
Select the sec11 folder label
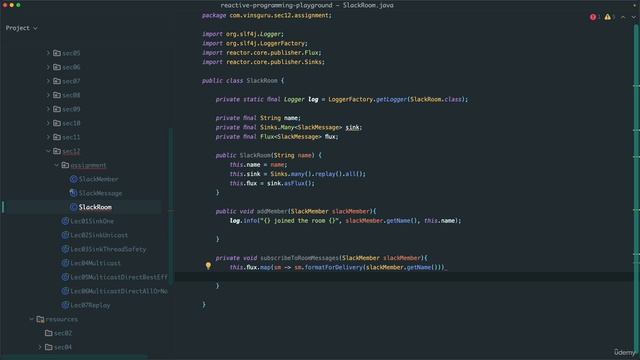pyautogui.click(x=71, y=137)
